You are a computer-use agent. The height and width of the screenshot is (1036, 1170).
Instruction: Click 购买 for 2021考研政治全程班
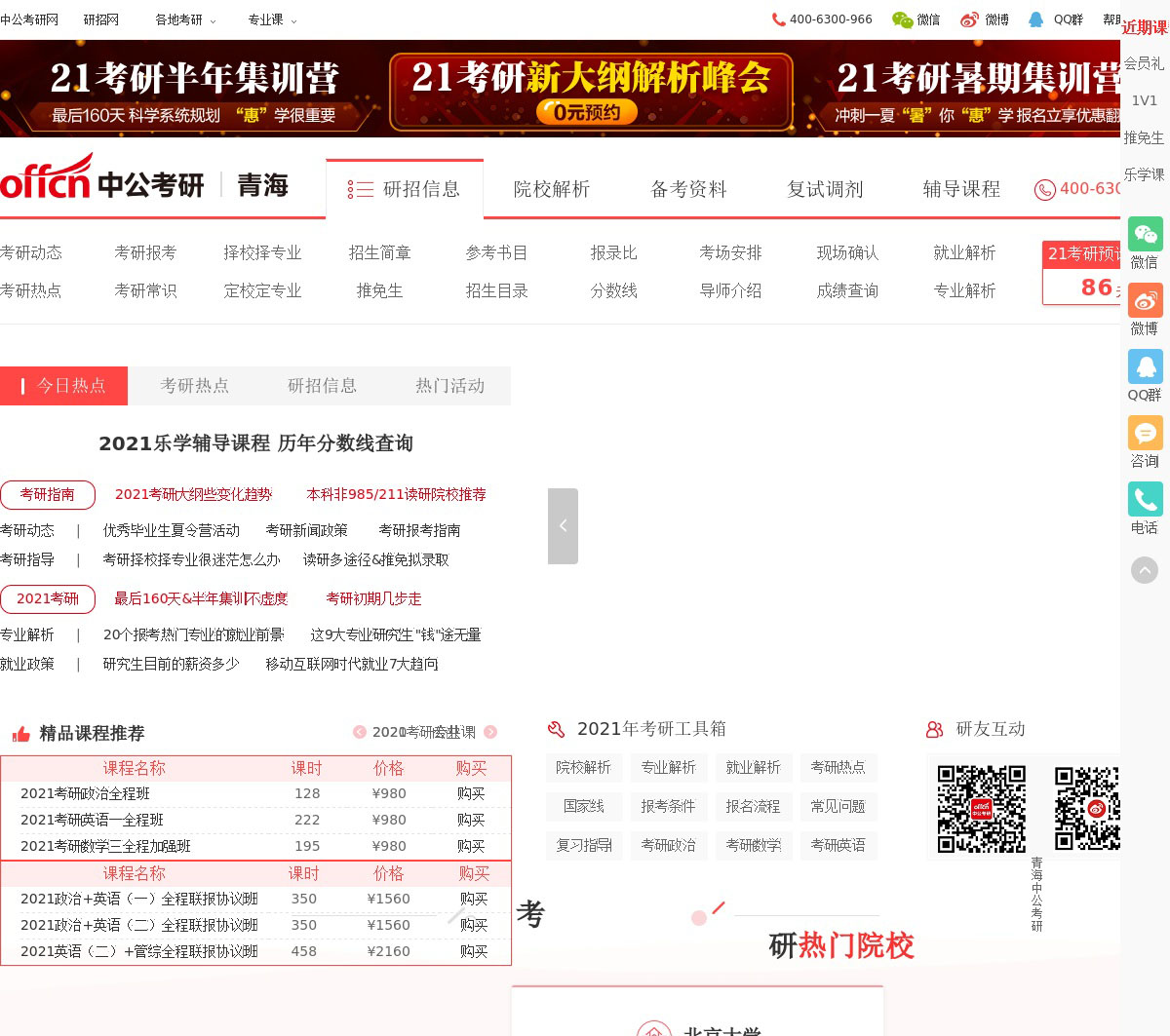tap(471, 793)
